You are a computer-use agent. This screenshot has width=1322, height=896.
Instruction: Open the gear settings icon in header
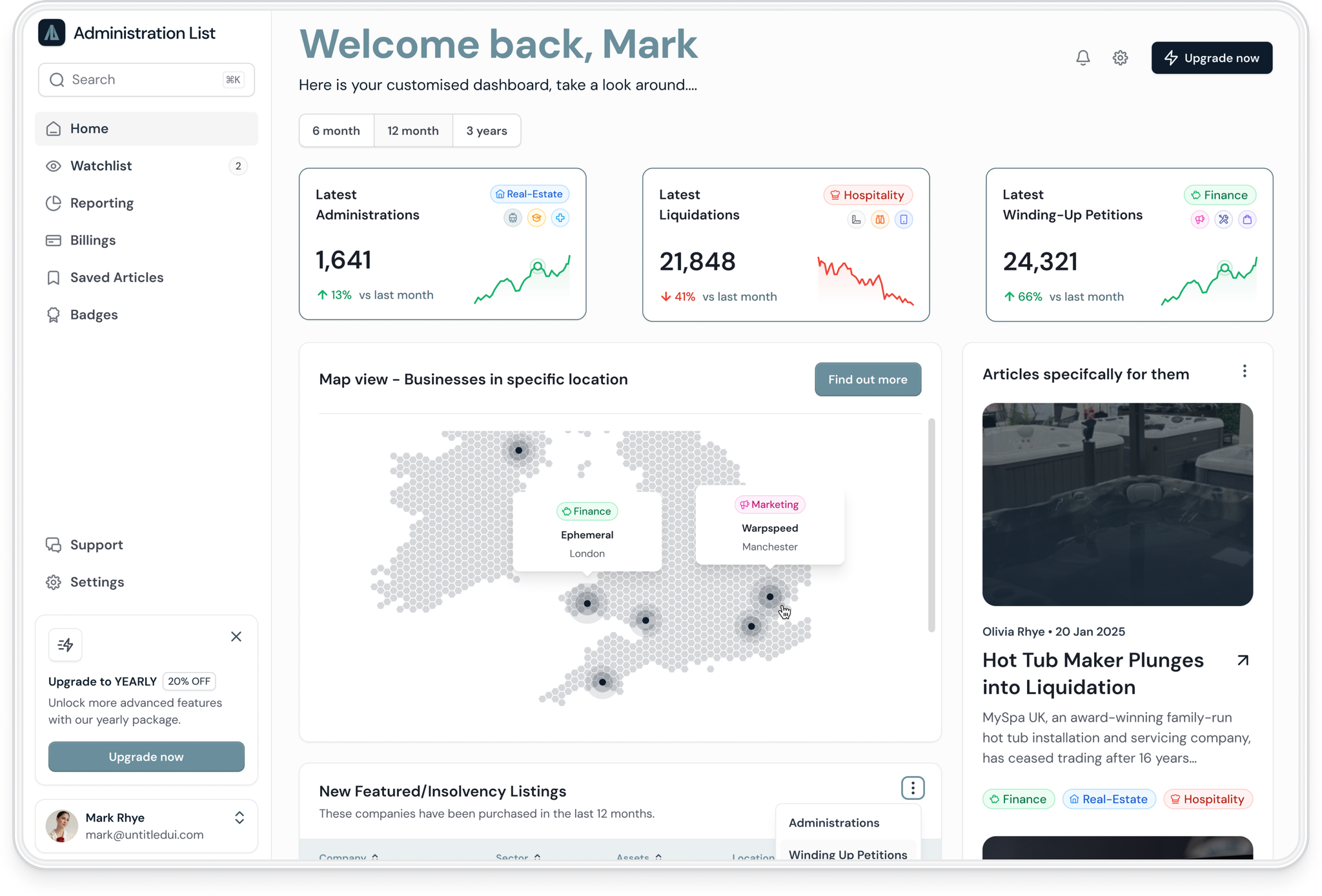click(1120, 58)
